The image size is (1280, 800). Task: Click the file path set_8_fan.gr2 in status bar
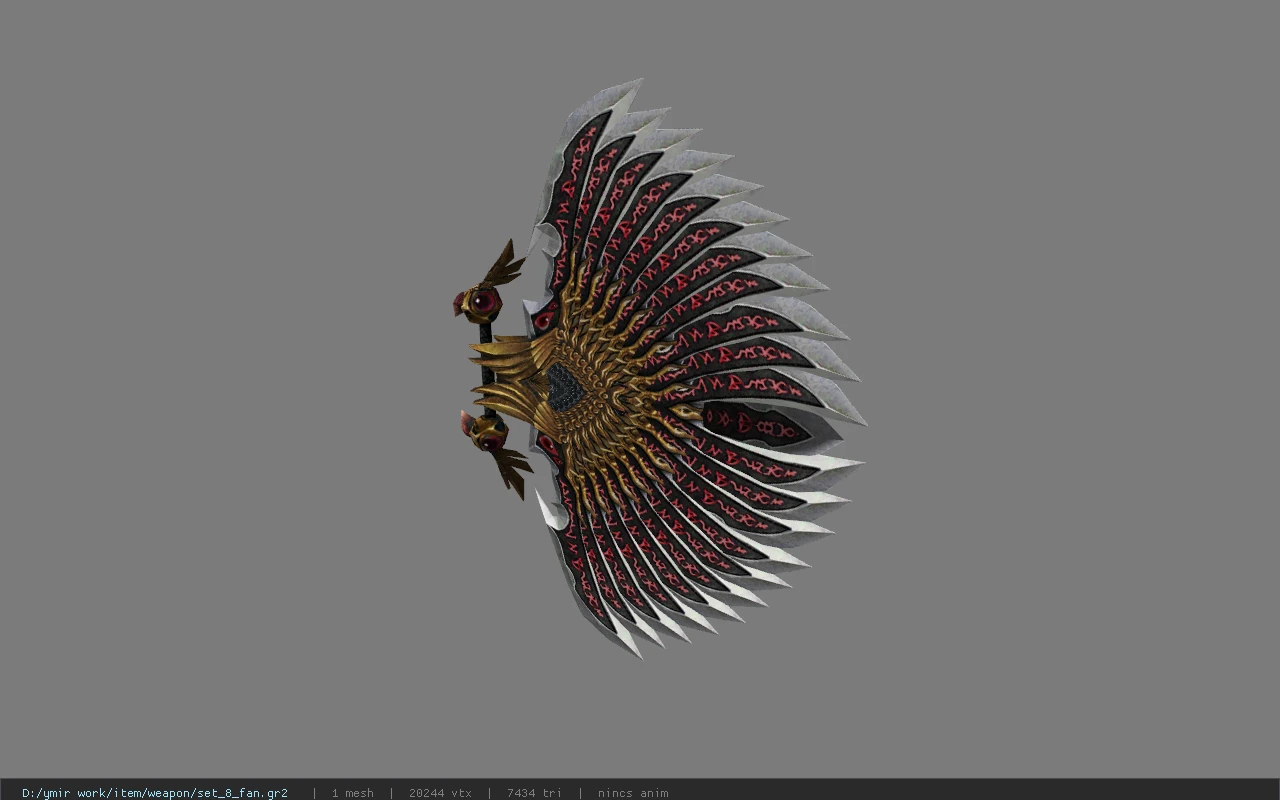tap(155, 793)
